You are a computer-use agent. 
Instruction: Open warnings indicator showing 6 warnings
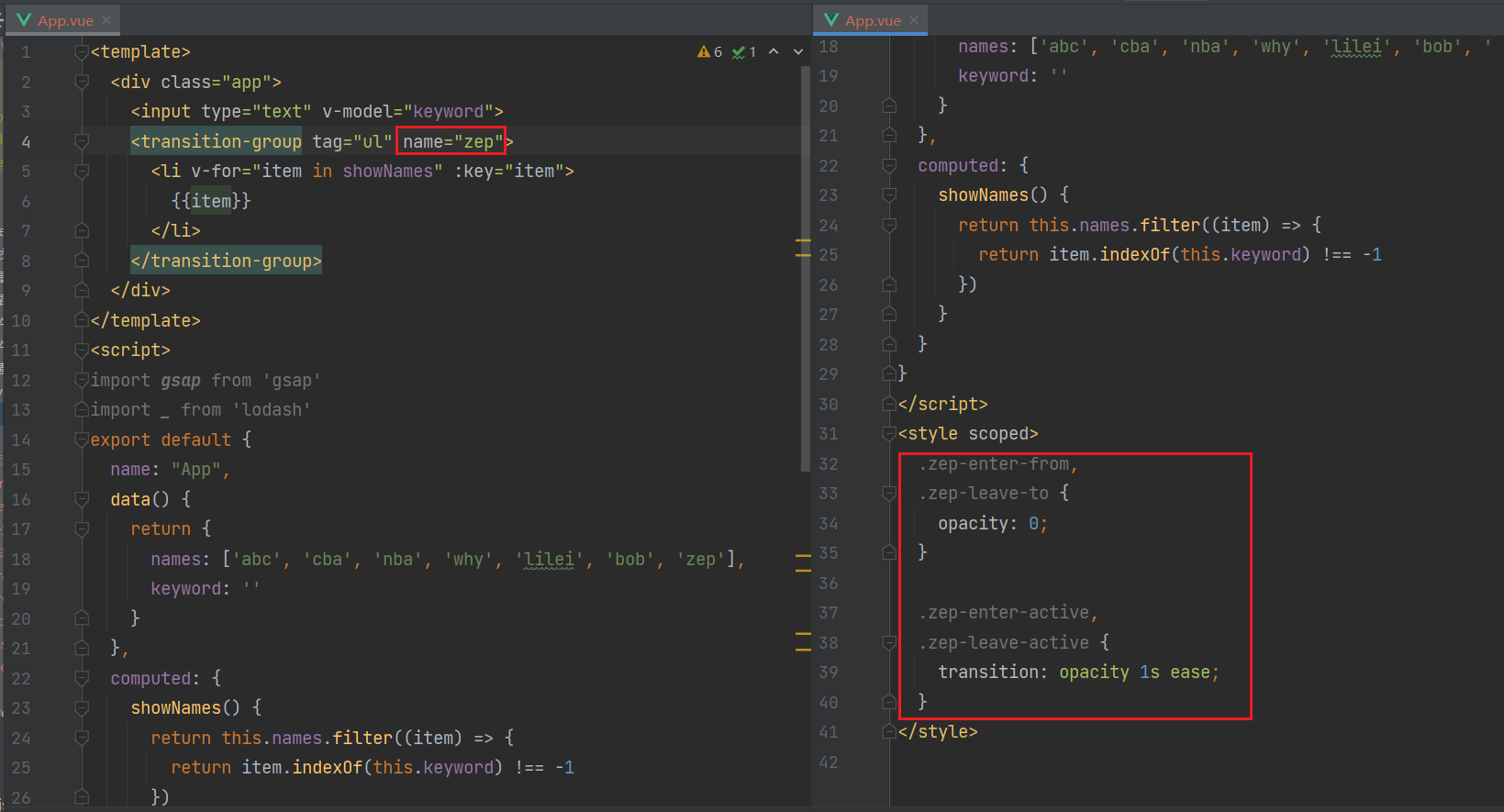(x=710, y=52)
